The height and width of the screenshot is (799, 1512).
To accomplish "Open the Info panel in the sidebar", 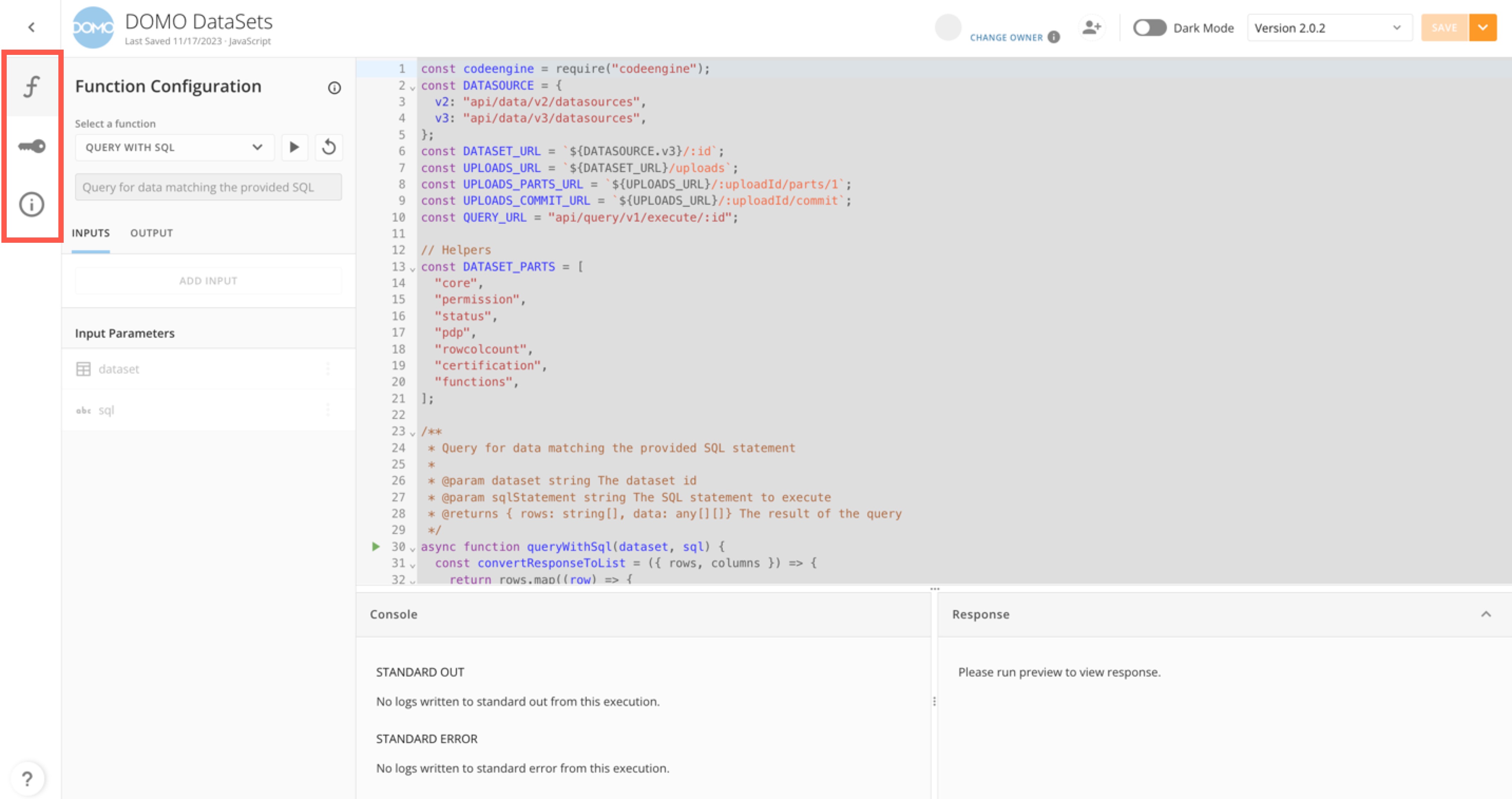I will tap(31, 205).
